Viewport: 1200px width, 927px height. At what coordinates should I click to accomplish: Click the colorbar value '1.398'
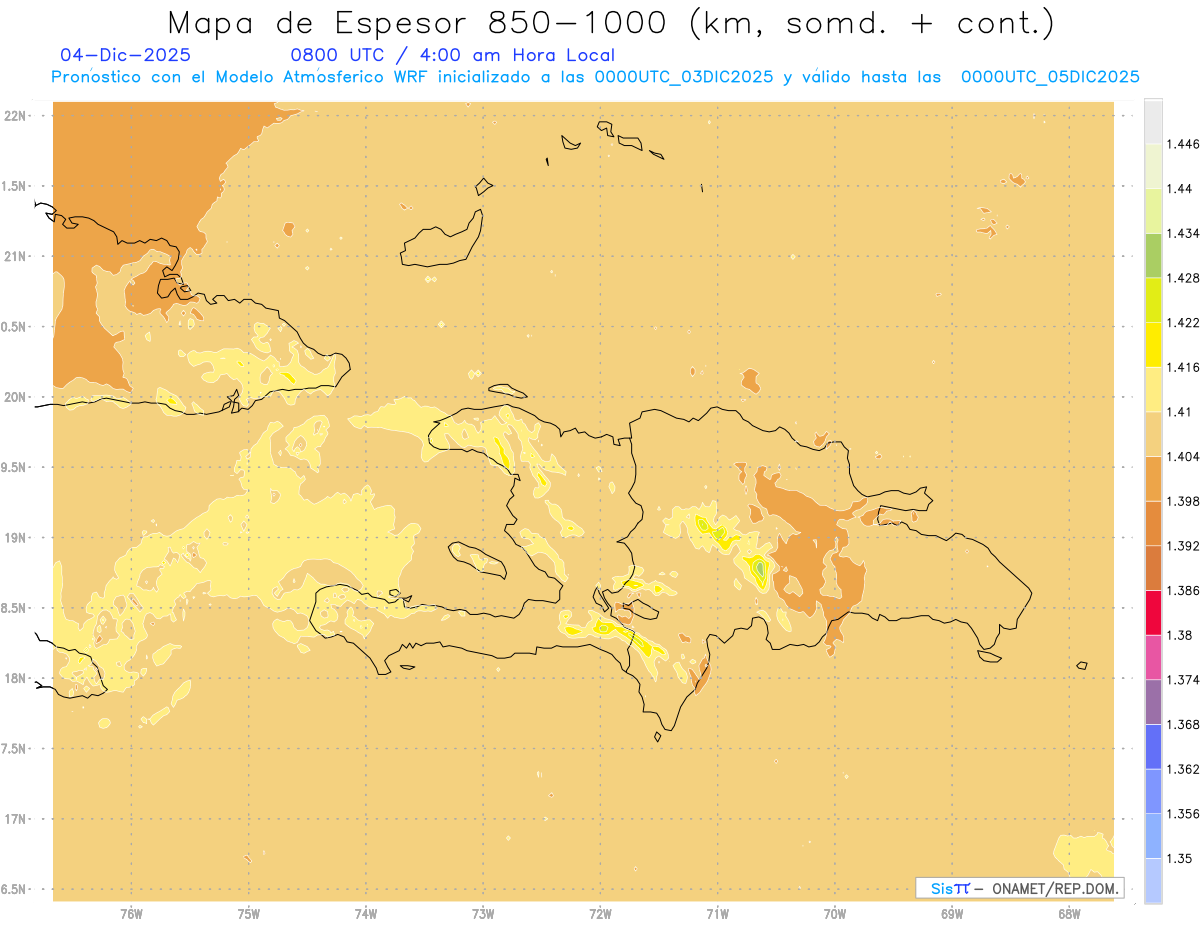pyautogui.click(x=1185, y=501)
